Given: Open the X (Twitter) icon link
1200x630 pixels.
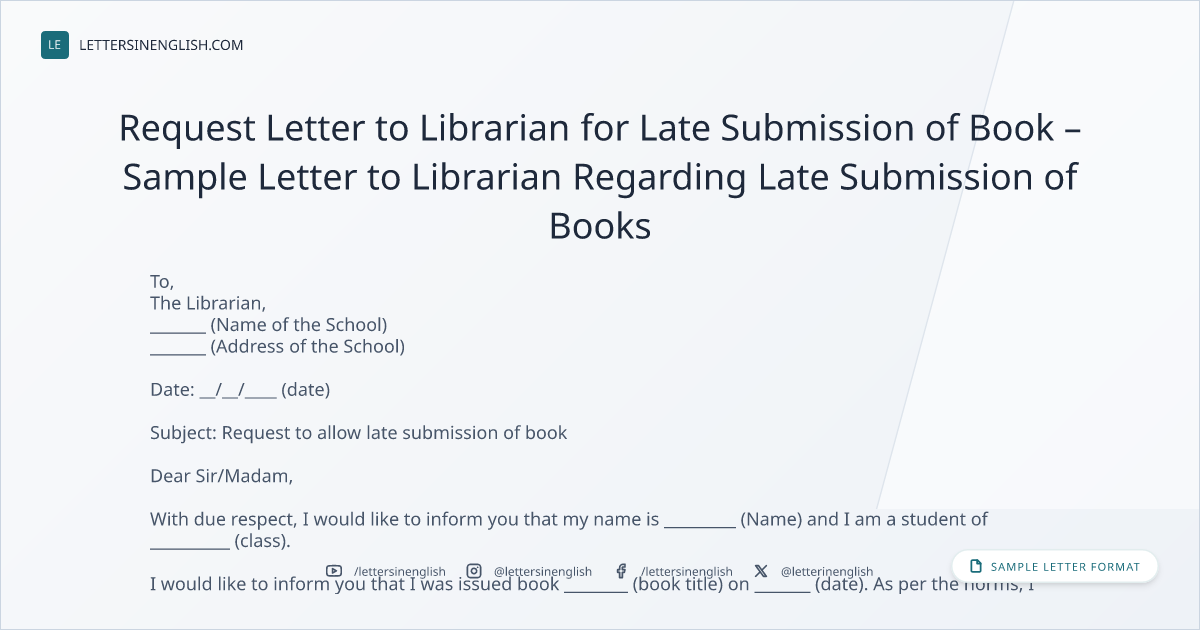Looking at the screenshot, I should 761,571.
